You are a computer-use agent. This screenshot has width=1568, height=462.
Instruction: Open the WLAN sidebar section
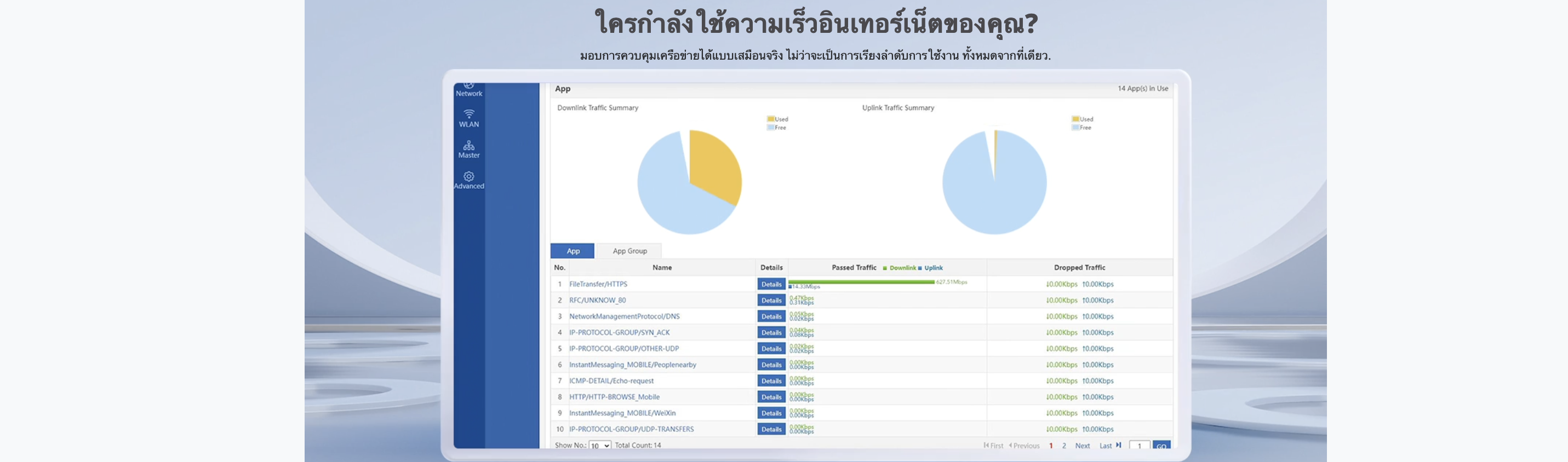(468, 119)
